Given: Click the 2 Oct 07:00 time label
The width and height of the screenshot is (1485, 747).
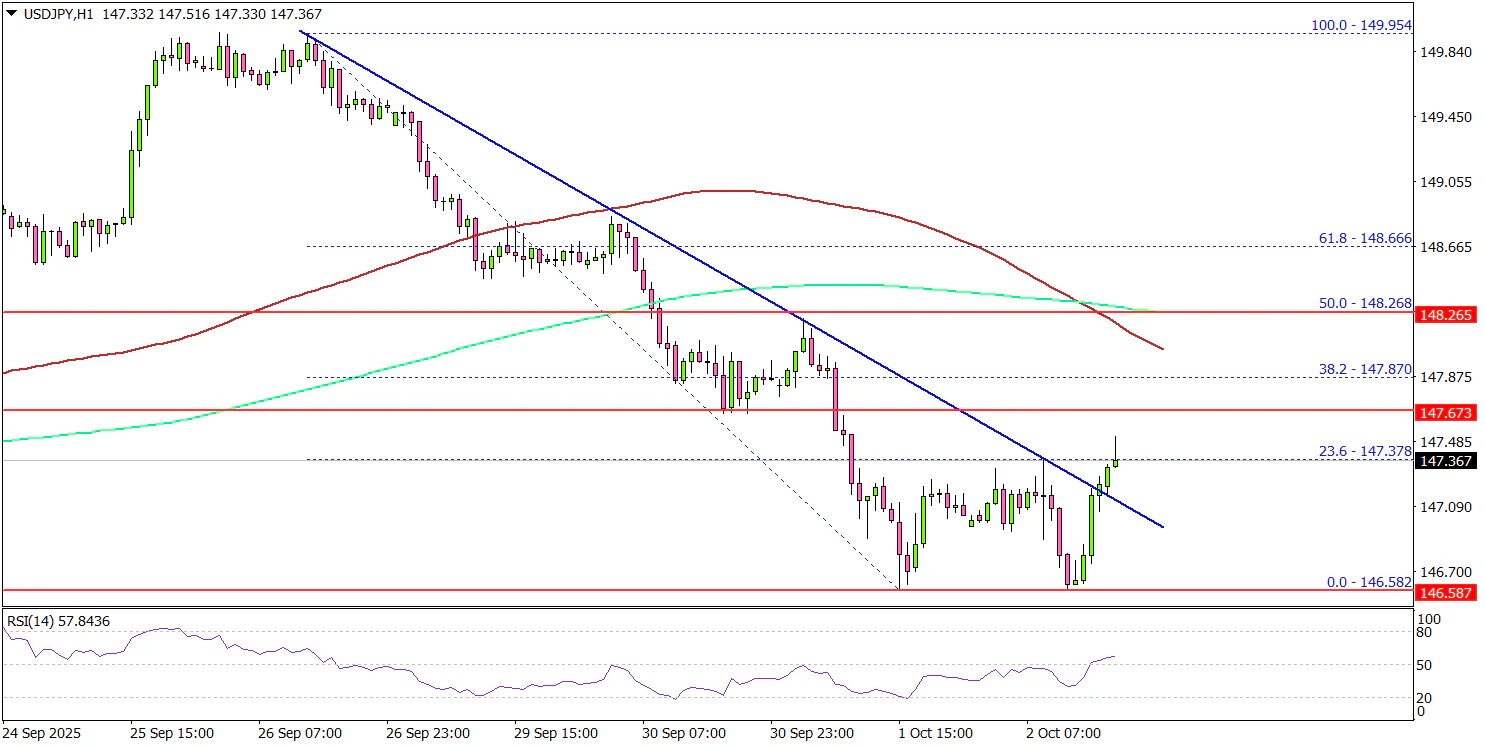Looking at the screenshot, I should (x=1064, y=733).
